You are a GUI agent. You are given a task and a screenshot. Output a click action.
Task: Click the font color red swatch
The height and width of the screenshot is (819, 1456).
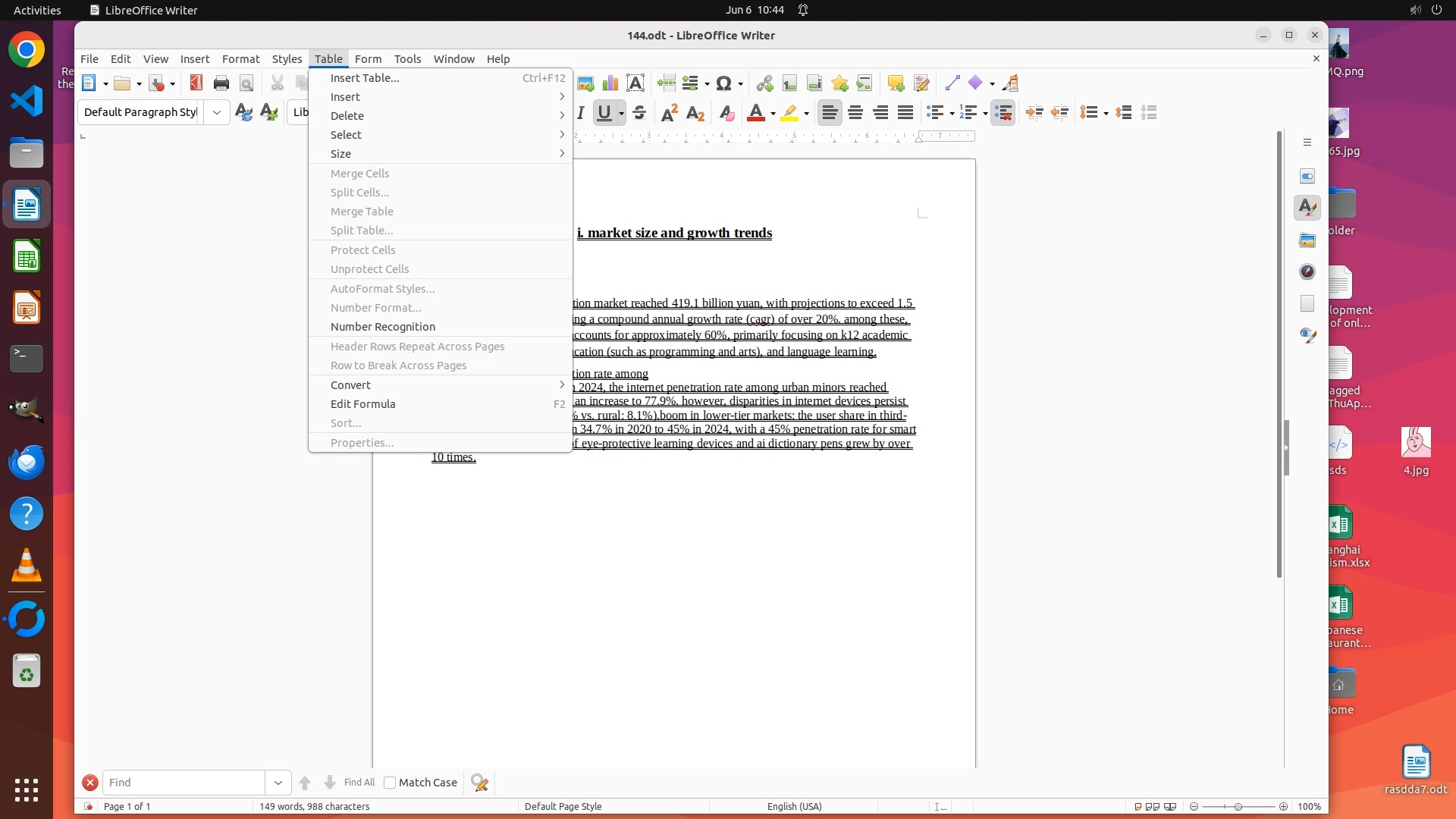pos(755,113)
